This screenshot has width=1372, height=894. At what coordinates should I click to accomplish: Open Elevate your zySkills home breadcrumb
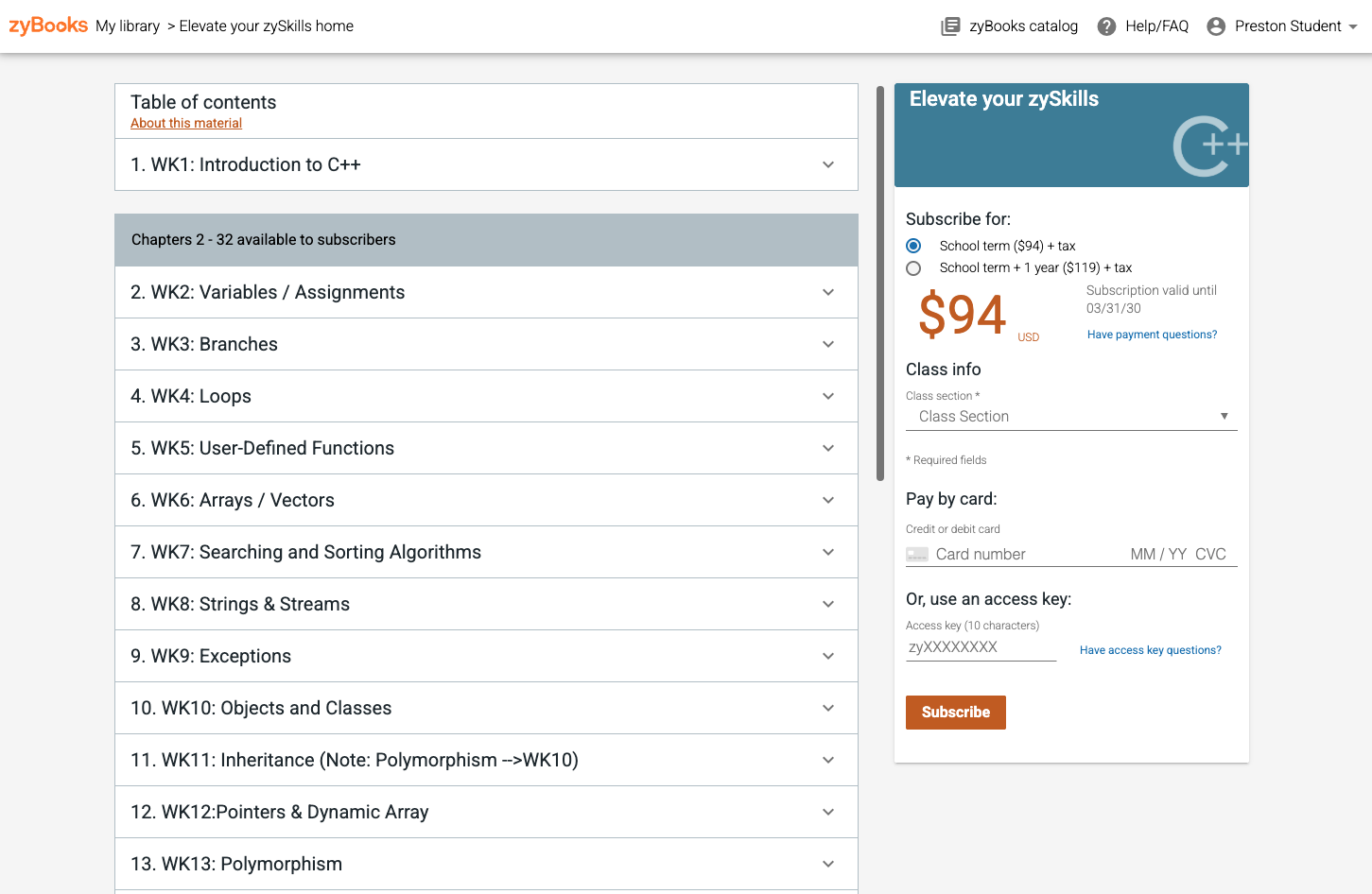(267, 26)
